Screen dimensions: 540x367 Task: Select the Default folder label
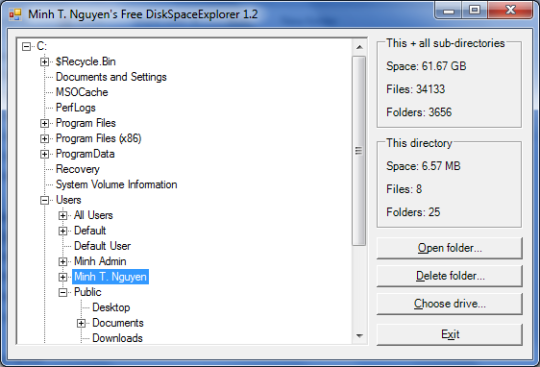90,231
